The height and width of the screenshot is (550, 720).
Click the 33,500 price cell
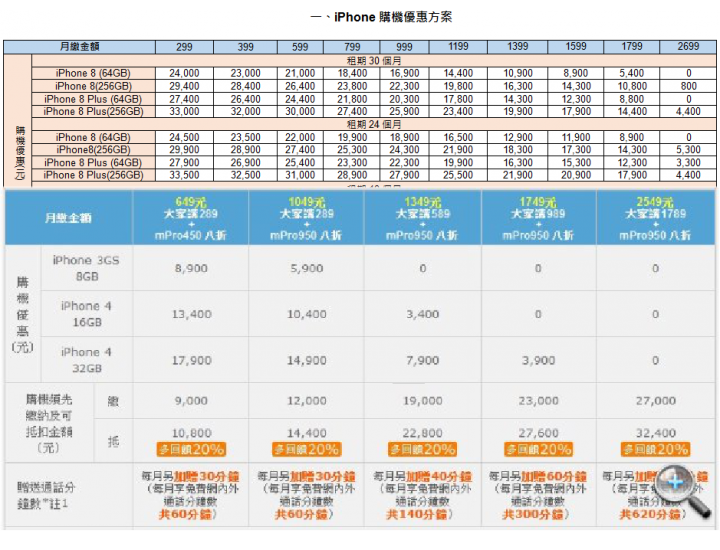click(x=184, y=175)
